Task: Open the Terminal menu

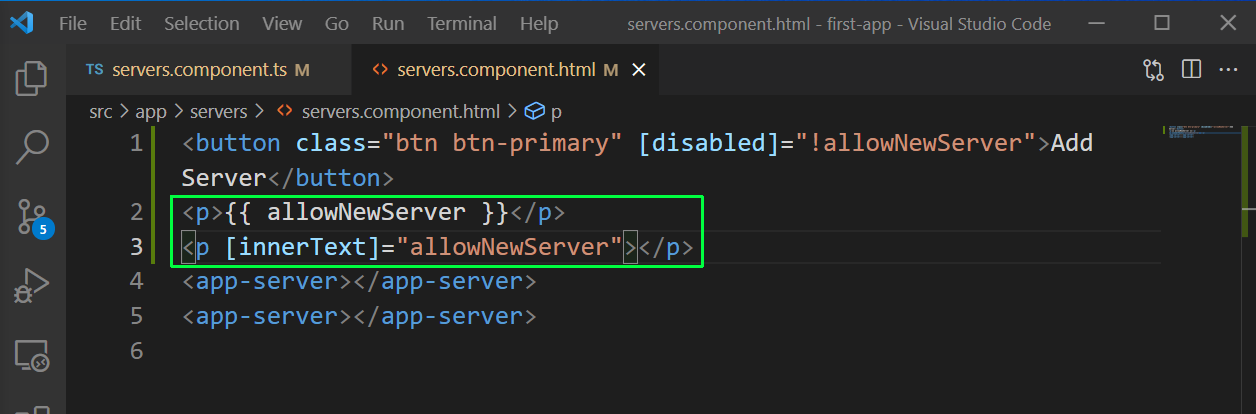Action: coord(463,23)
